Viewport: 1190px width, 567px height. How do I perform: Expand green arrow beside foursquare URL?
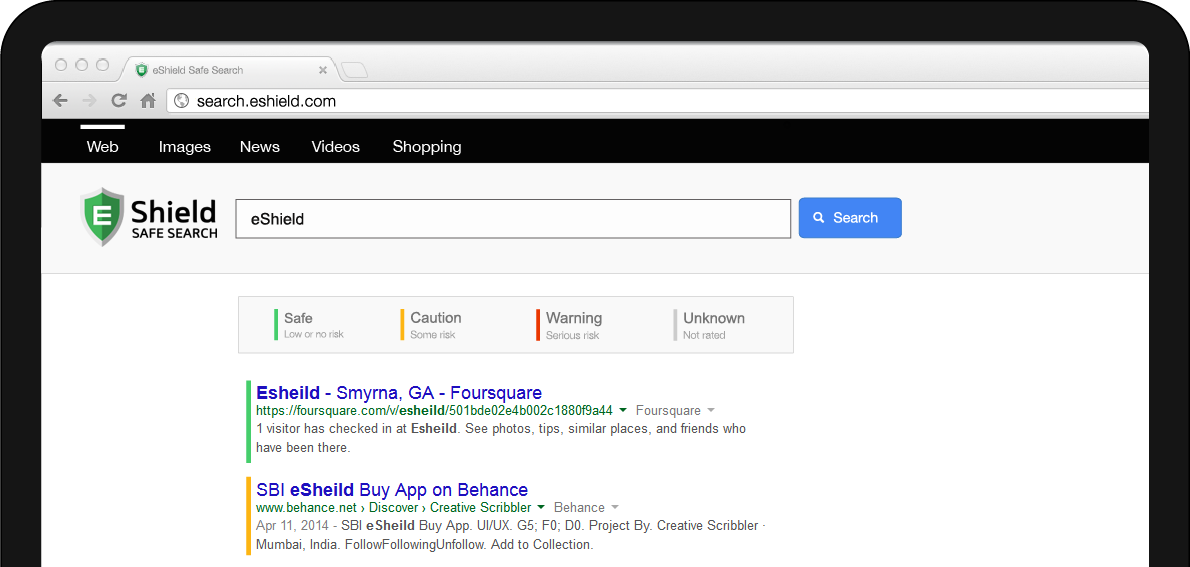point(623,410)
